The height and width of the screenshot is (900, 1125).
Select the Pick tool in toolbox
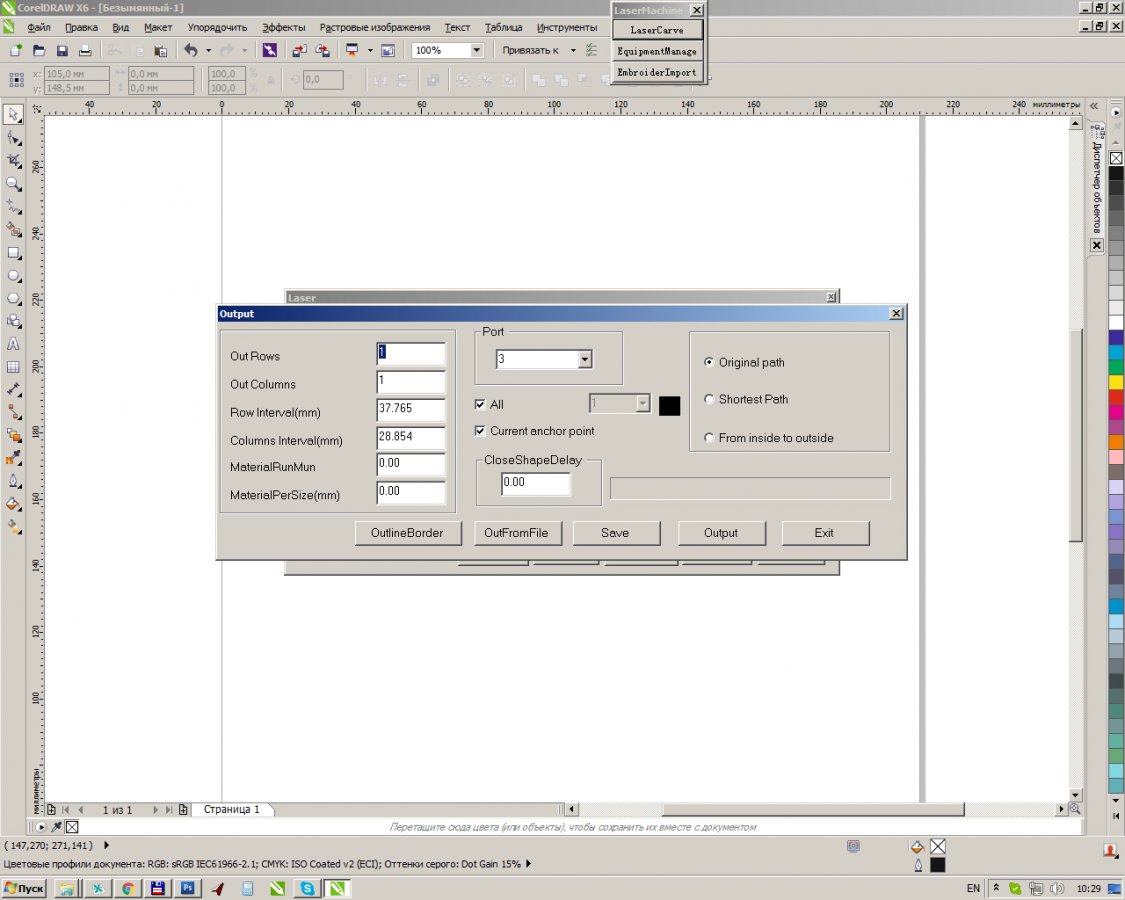(14, 114)
